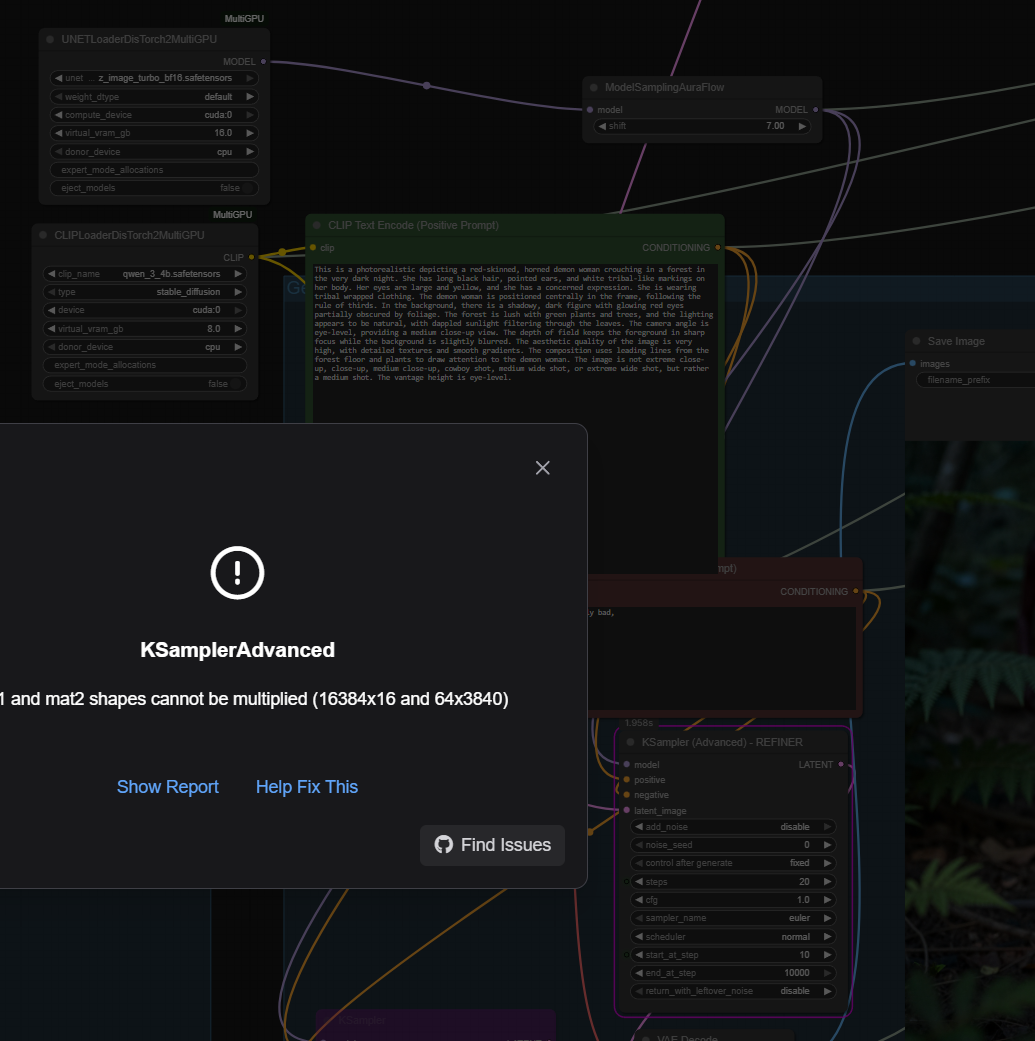Increase shift value 7.00 with the right arrow
The height and width of the screenshot is (1041, 1035).
802,125
